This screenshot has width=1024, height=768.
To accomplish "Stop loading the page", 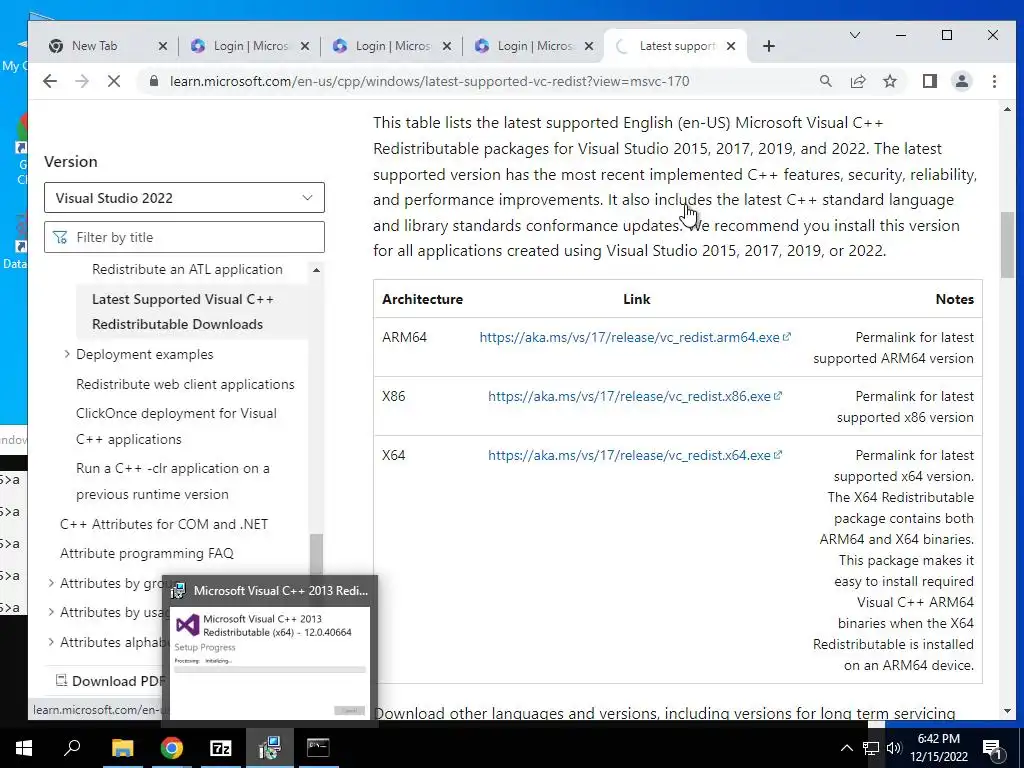I will coord(114,81).
